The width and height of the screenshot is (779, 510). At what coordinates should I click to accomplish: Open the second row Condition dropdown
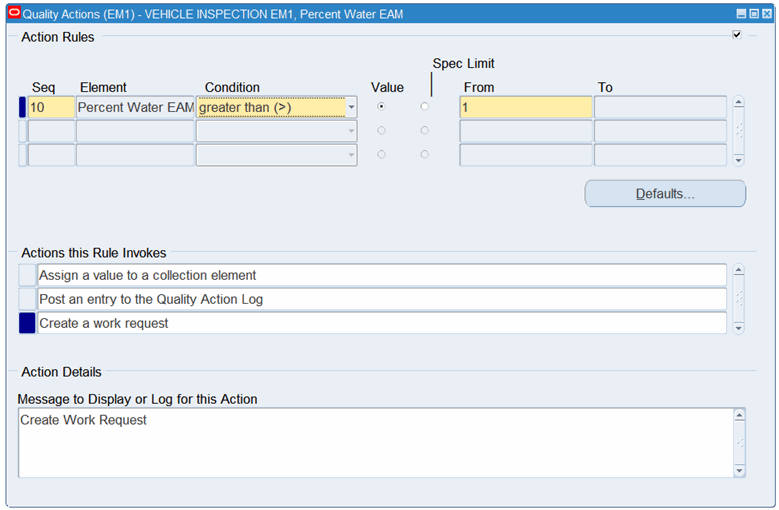[351, 131]
